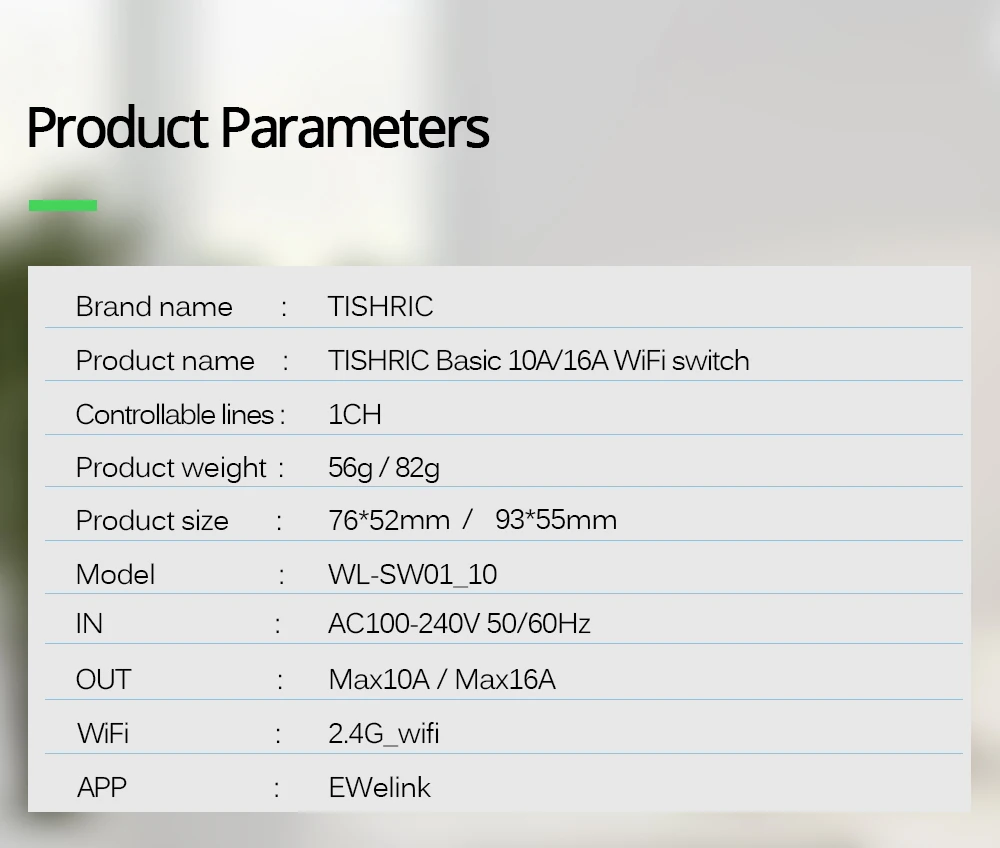1000x848 pixels.
Task: Click the green accent bar under heading
Action: 62,205
